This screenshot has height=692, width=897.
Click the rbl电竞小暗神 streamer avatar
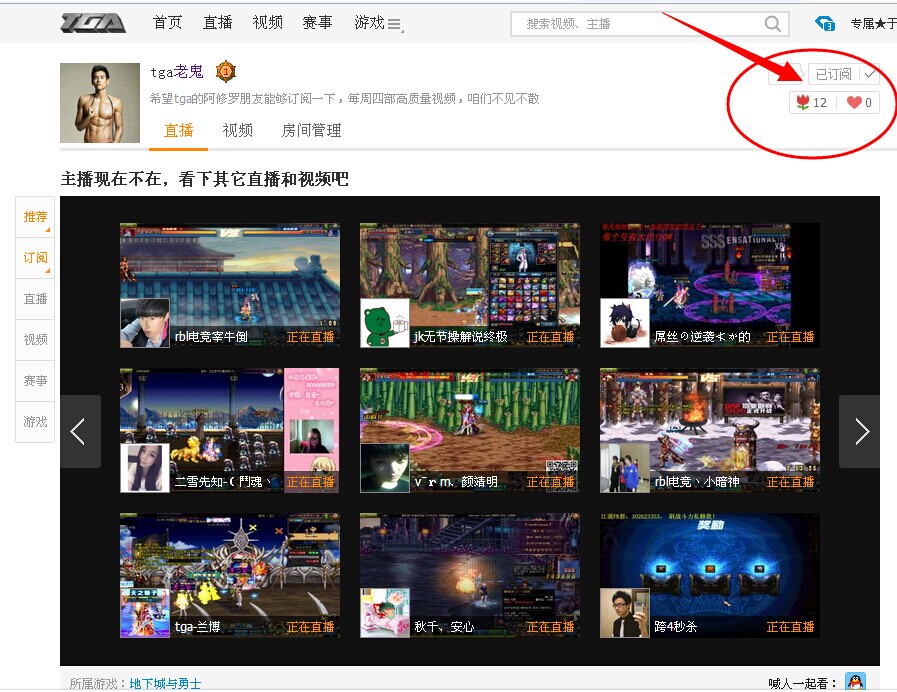click(625, 468)
